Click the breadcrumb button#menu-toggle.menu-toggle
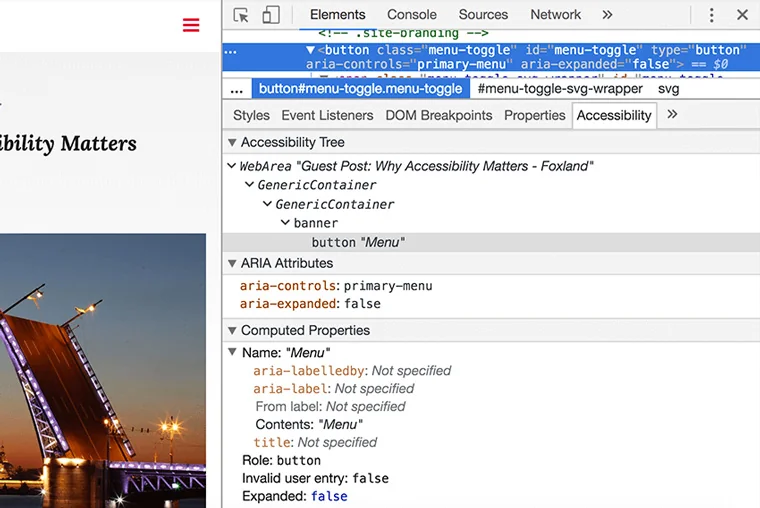The image size is (760, 508). pyautogui.click(x=361, y=89)
